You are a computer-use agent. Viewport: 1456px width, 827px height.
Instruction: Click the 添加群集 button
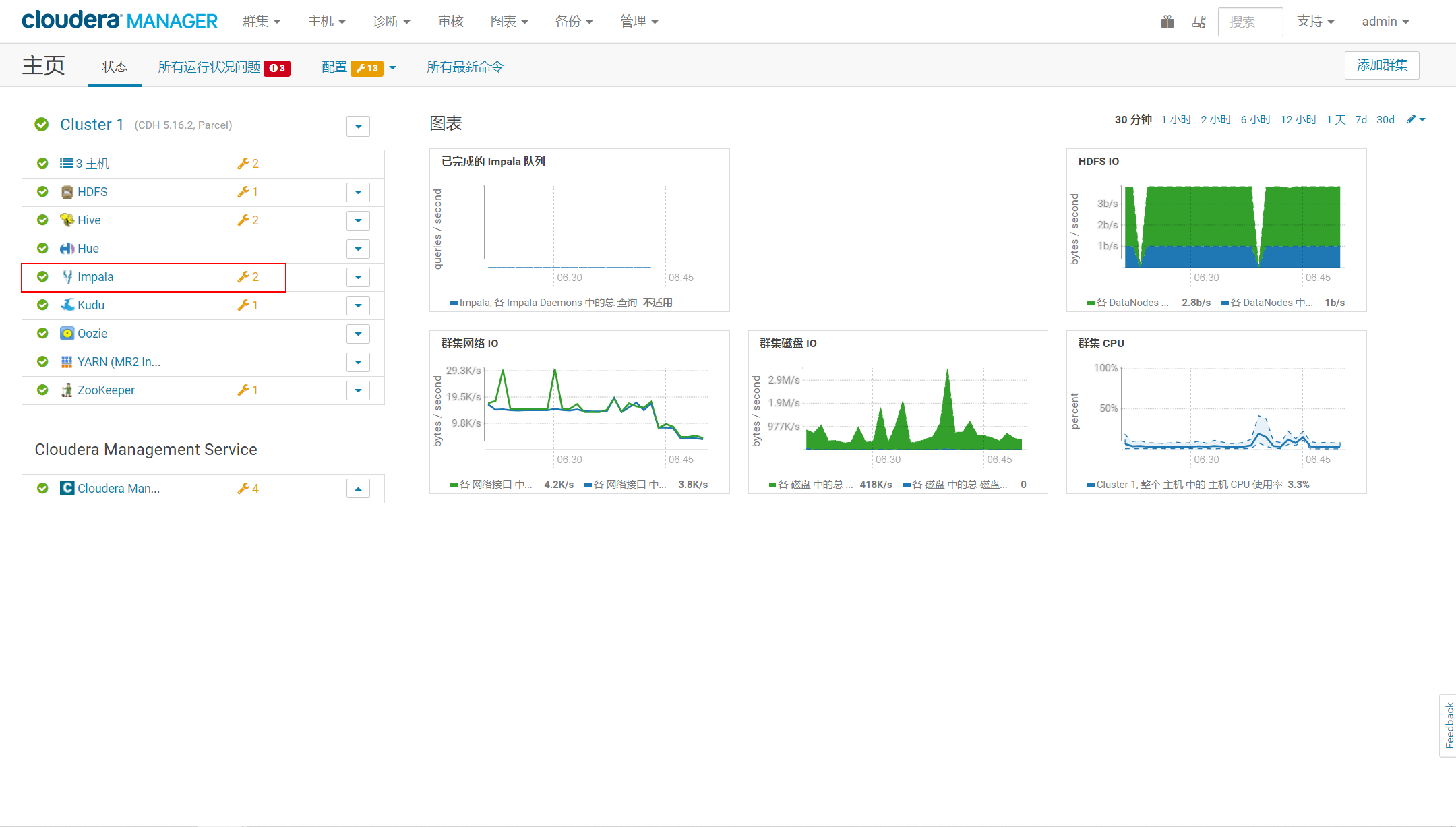point(1381,65)
